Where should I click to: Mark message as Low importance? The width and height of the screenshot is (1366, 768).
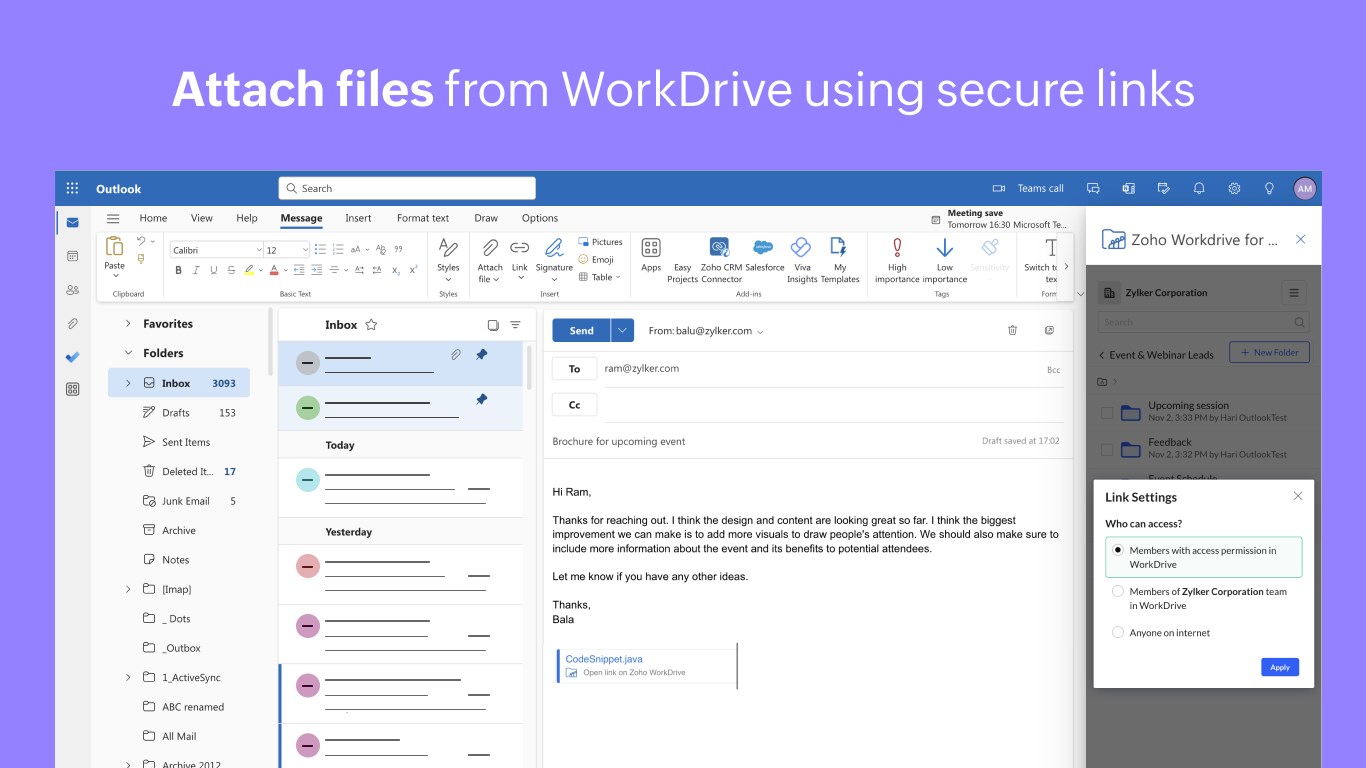(944, 260)
